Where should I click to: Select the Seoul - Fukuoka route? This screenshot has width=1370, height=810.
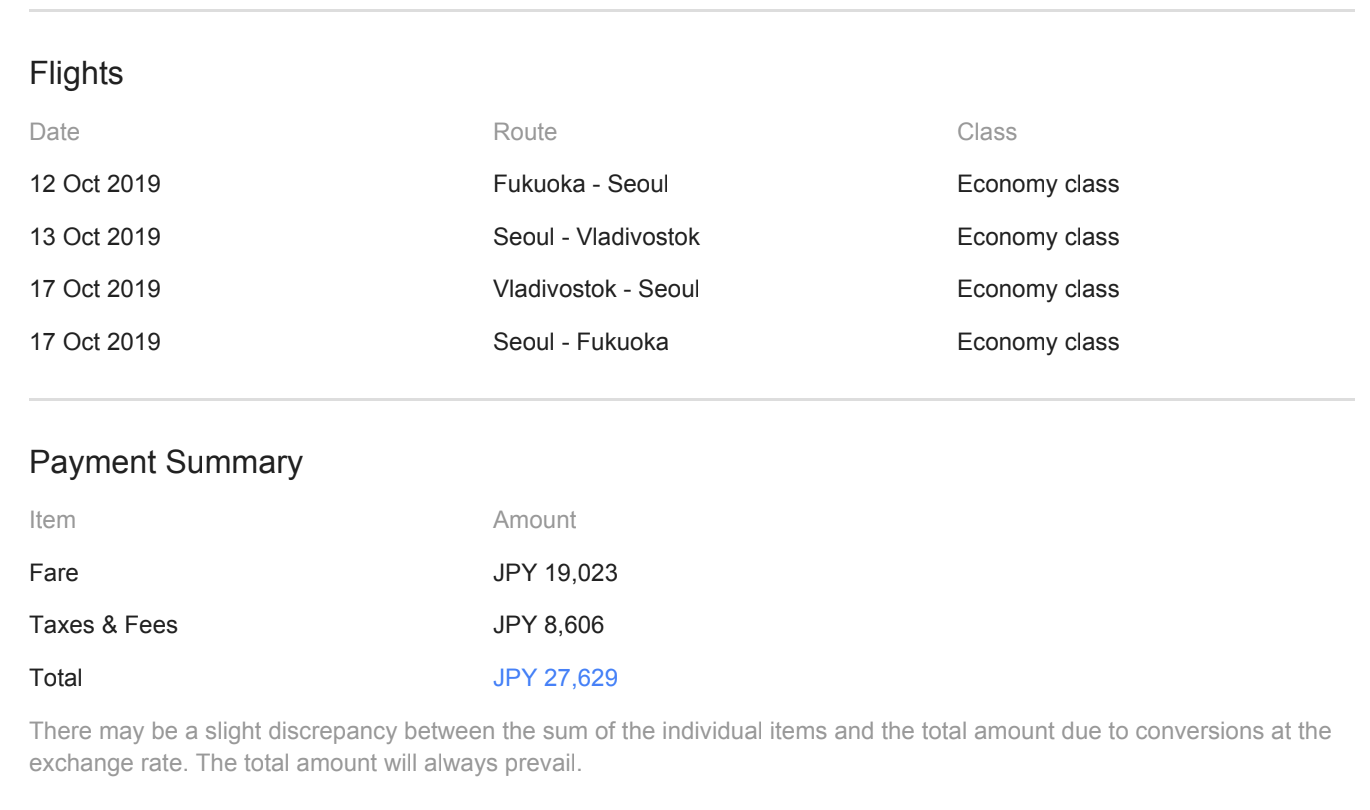click(580, 342)
